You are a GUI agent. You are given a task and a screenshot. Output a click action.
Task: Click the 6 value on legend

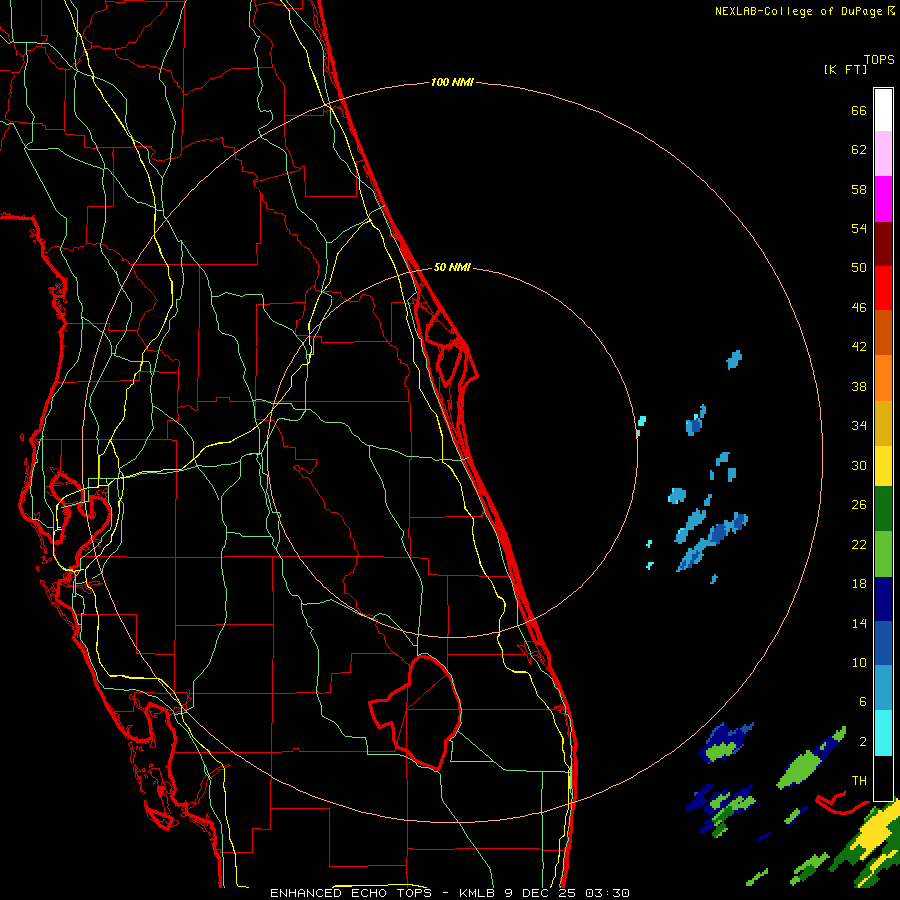(x=862, y=702)
